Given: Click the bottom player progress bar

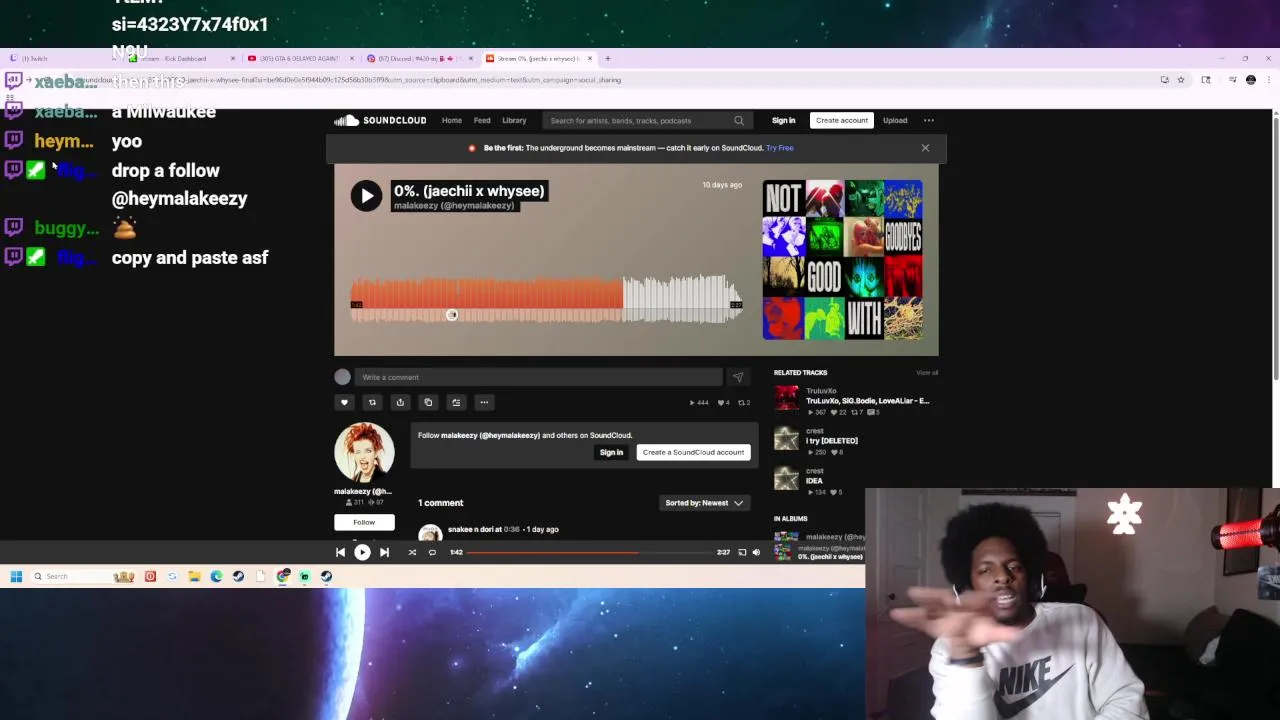Looking at the screenshot, I should pyautogui.click(x=590, y=552).
